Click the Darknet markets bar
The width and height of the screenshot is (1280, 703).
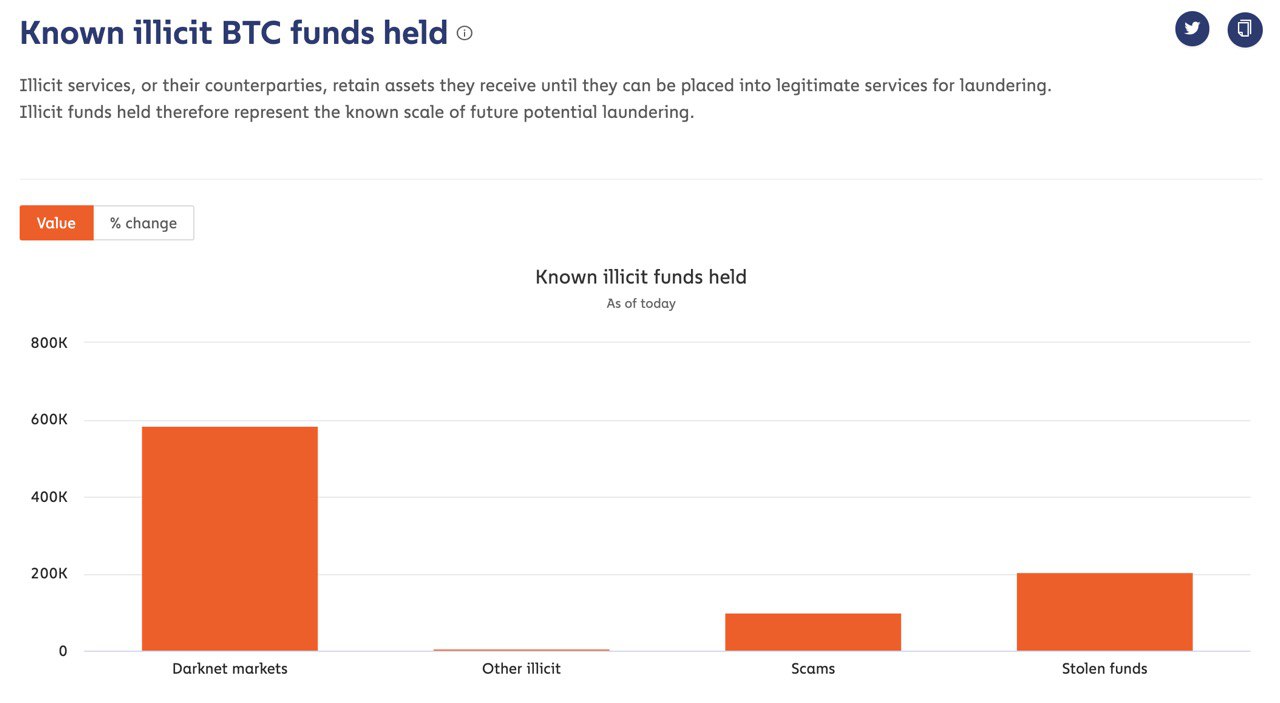230,539
